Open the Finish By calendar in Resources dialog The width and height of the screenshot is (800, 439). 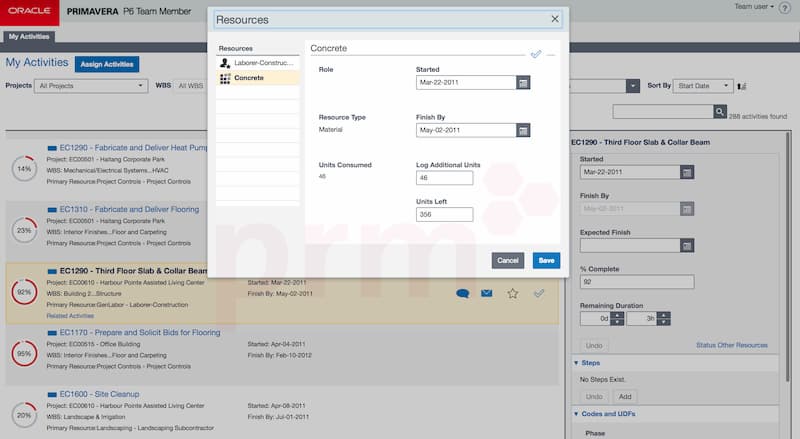(523, 130)
